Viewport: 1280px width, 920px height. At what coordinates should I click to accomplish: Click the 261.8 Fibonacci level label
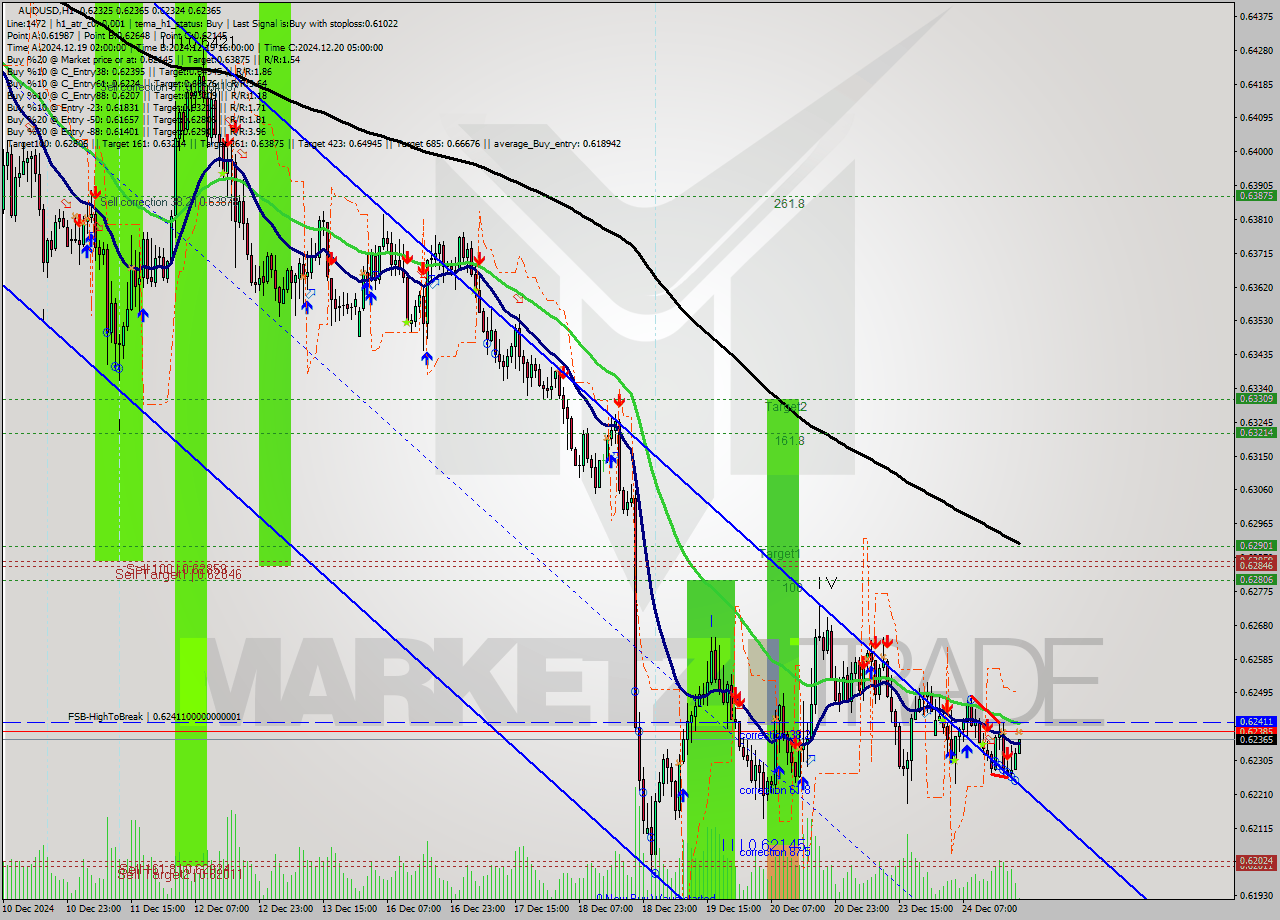[789, 203]
